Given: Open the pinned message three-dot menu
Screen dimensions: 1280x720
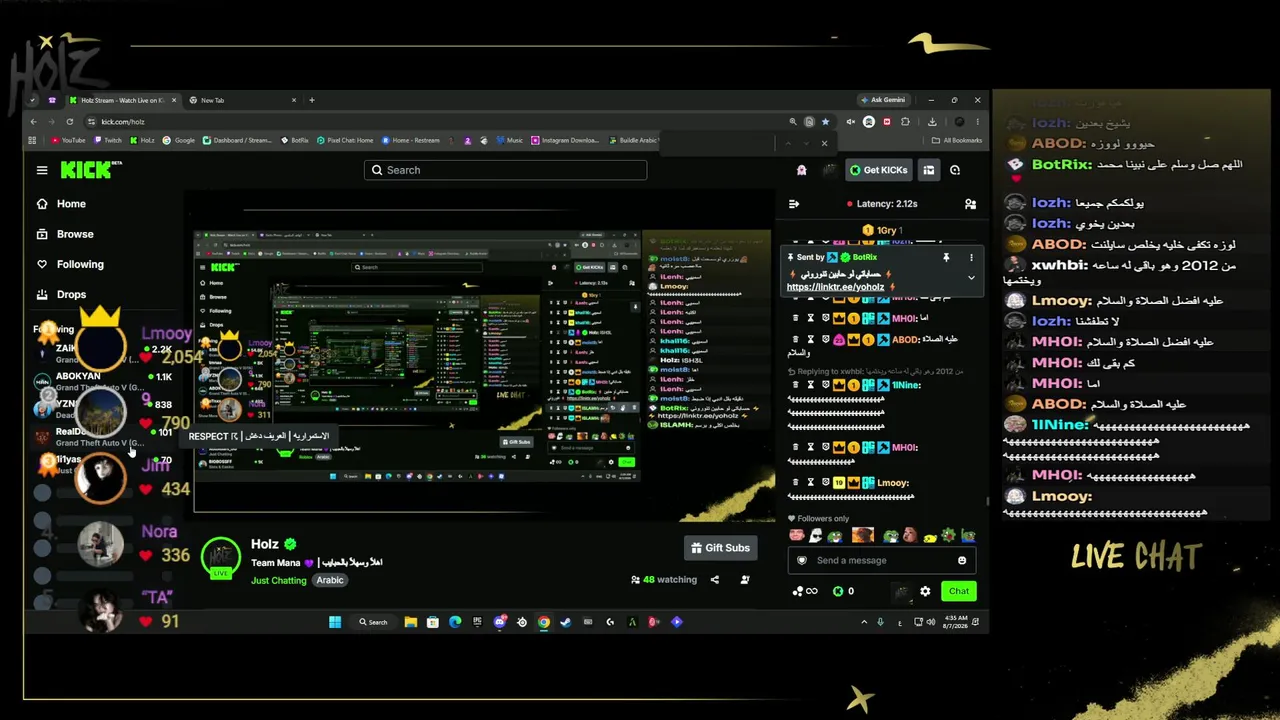Looking at the screenshot, I should pos(970,258).
